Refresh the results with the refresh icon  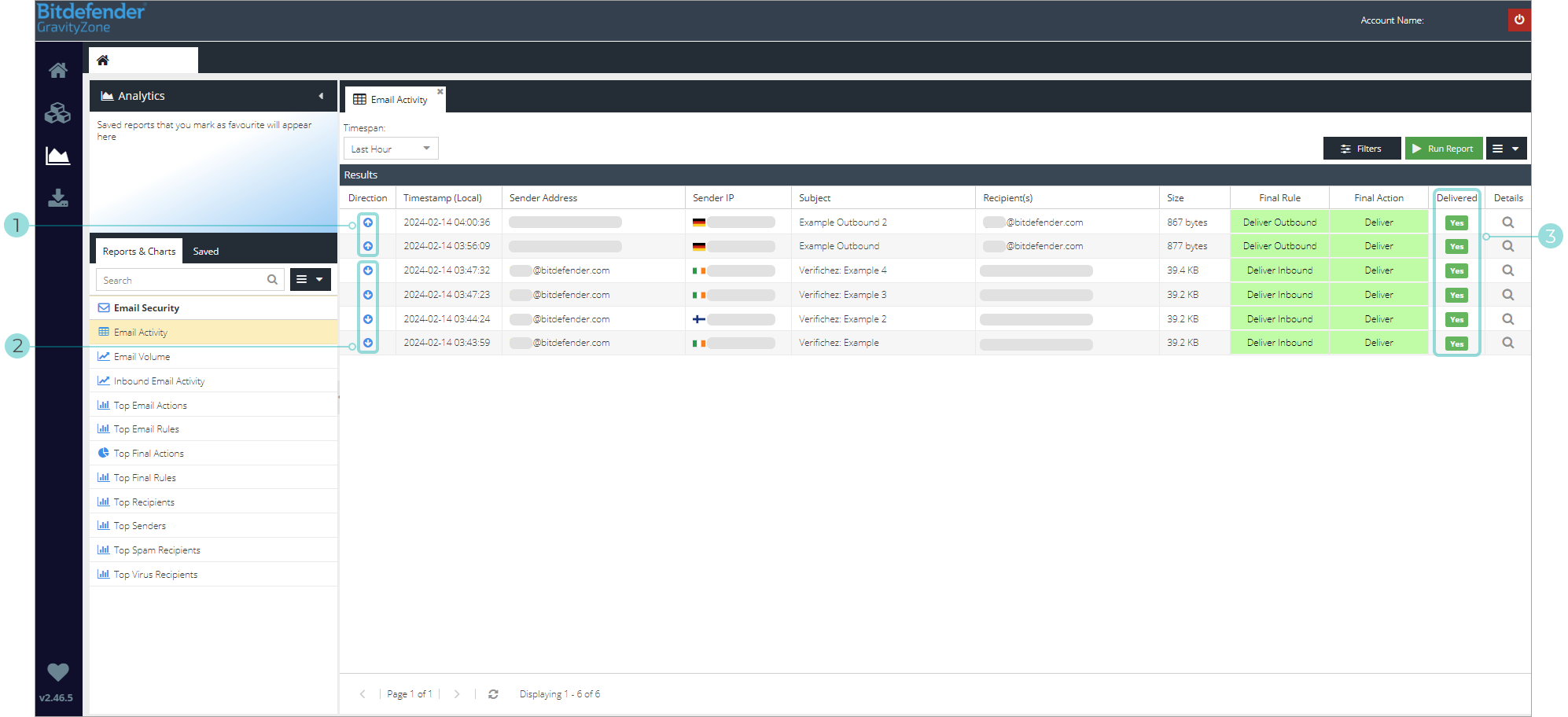point(493,694)
